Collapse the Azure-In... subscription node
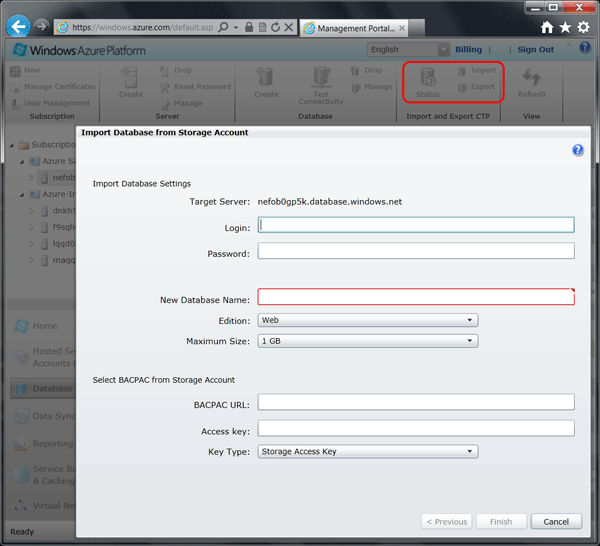 (22, 195)
